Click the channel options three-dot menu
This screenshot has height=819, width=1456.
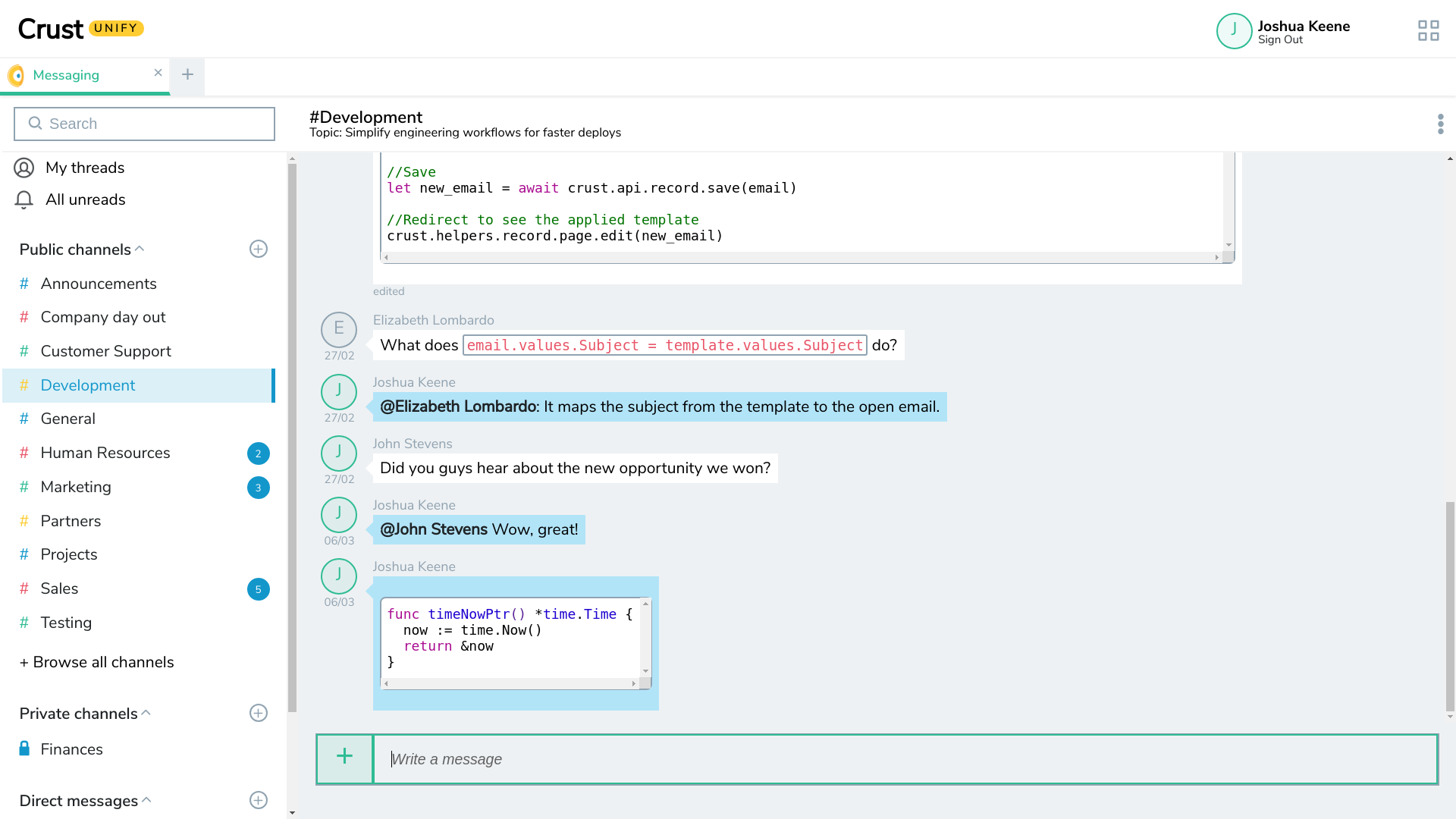(1440, 124)
